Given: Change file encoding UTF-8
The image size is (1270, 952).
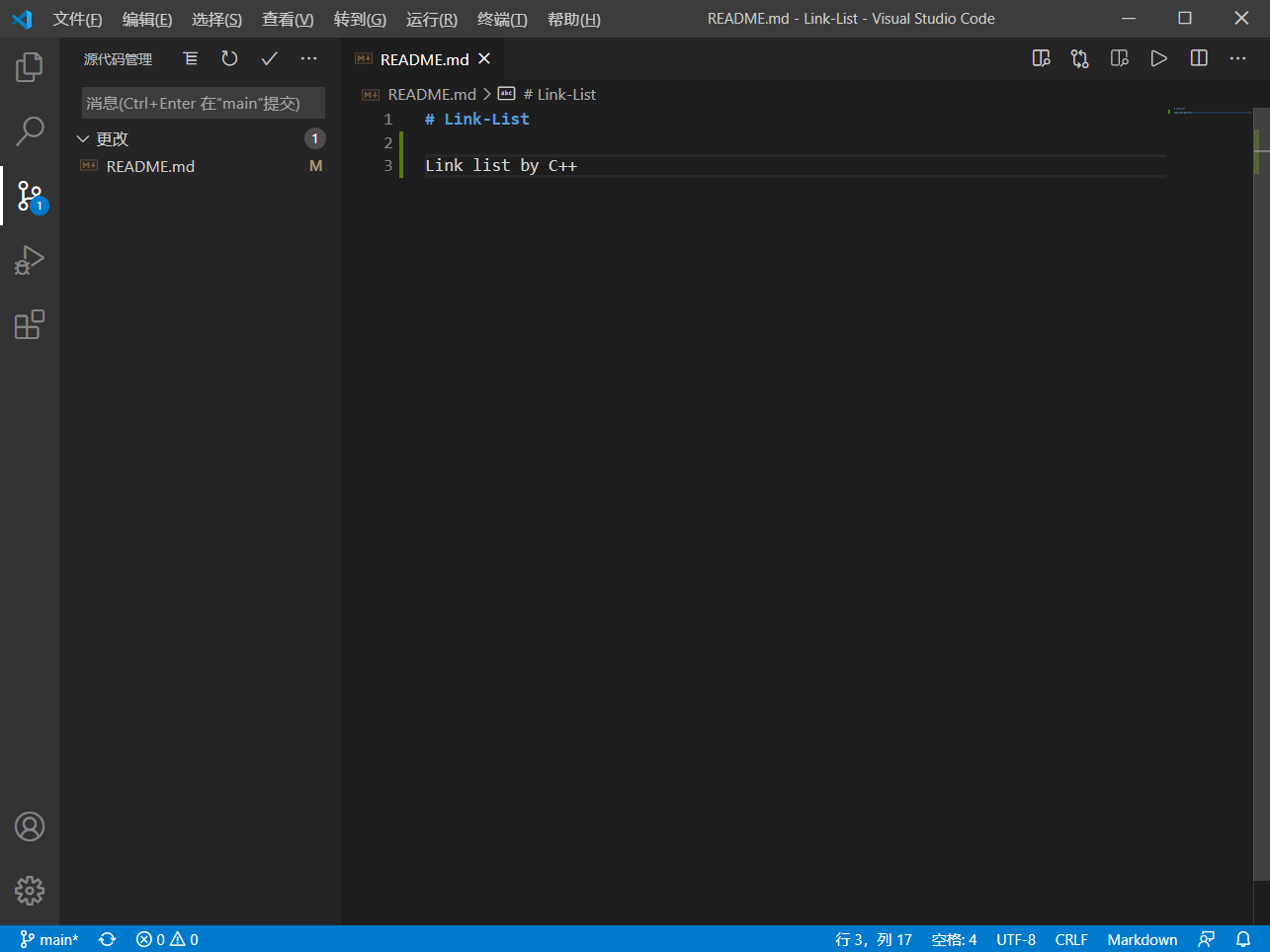Looking at the screenshot, I should (x=1016, y=939).
